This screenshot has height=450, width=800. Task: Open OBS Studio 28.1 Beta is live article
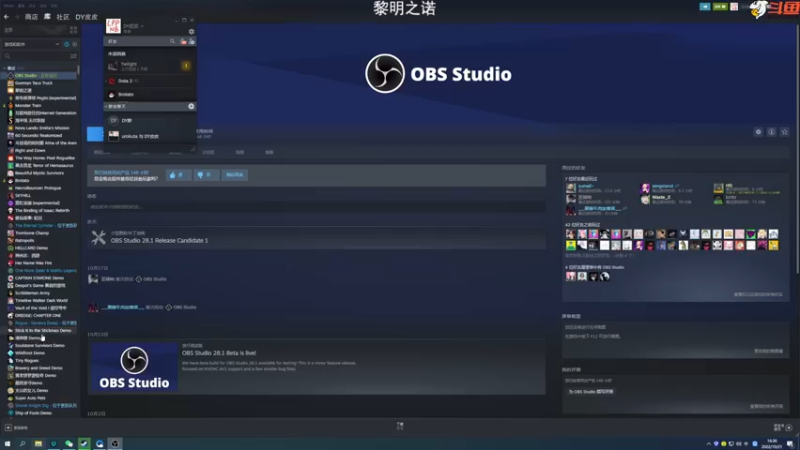[219, 353]
